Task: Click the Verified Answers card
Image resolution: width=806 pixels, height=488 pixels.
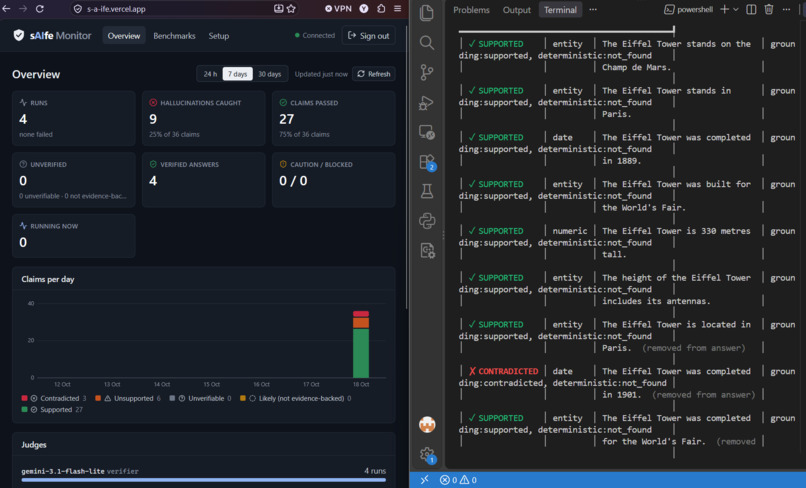Action: pyautogui.click(x=204, y=180)
